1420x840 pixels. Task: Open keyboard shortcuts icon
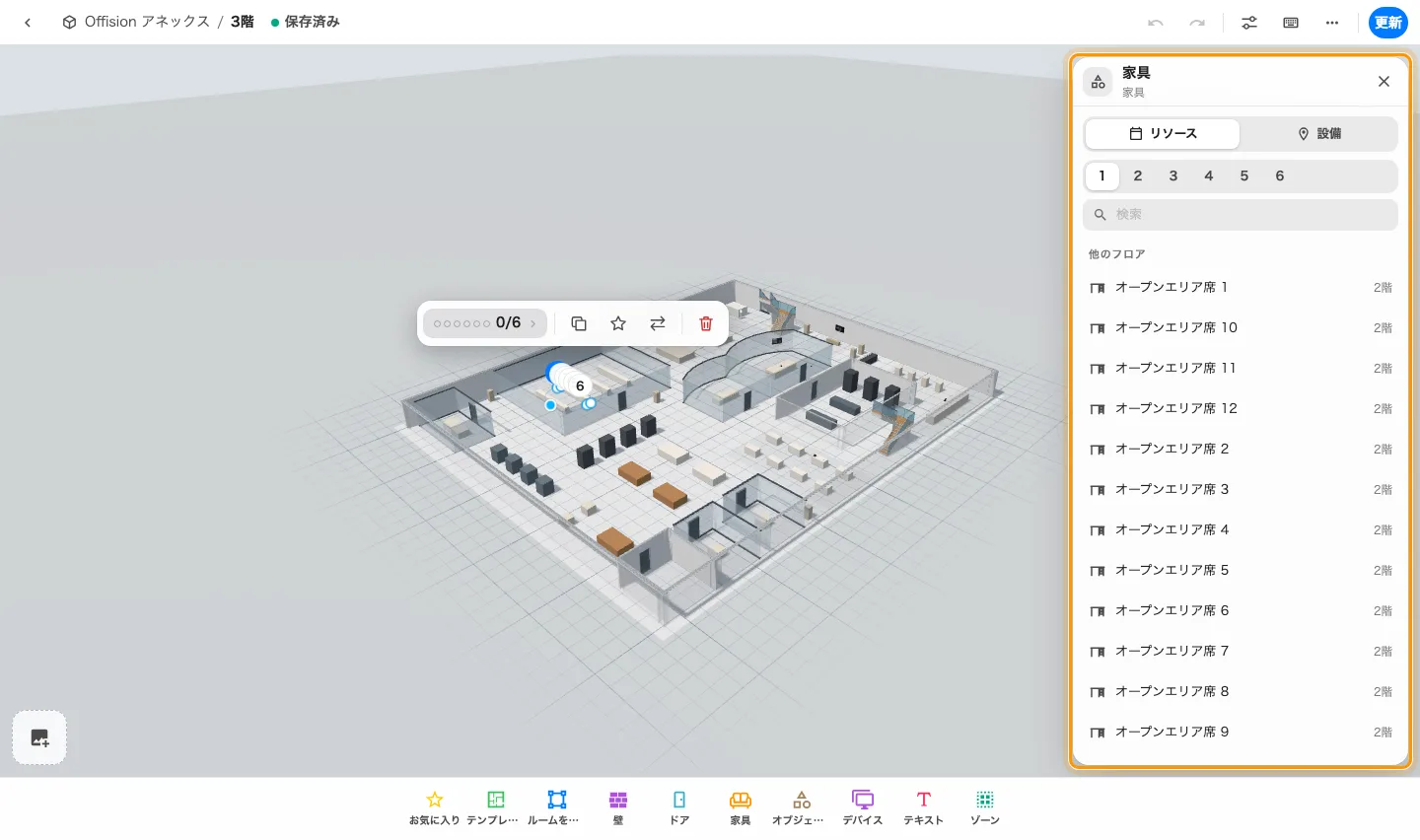(x=1291, y=23)
